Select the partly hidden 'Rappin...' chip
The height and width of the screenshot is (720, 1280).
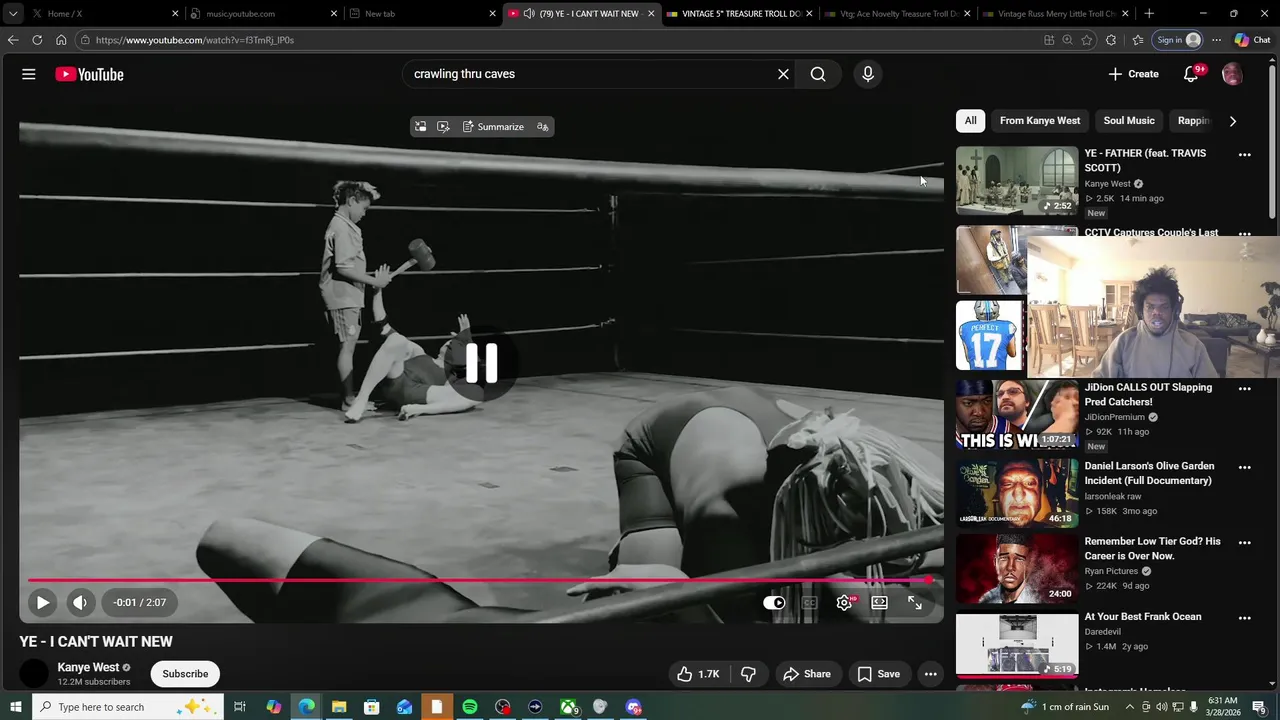pyautogui.click(x=1194, y=121)
